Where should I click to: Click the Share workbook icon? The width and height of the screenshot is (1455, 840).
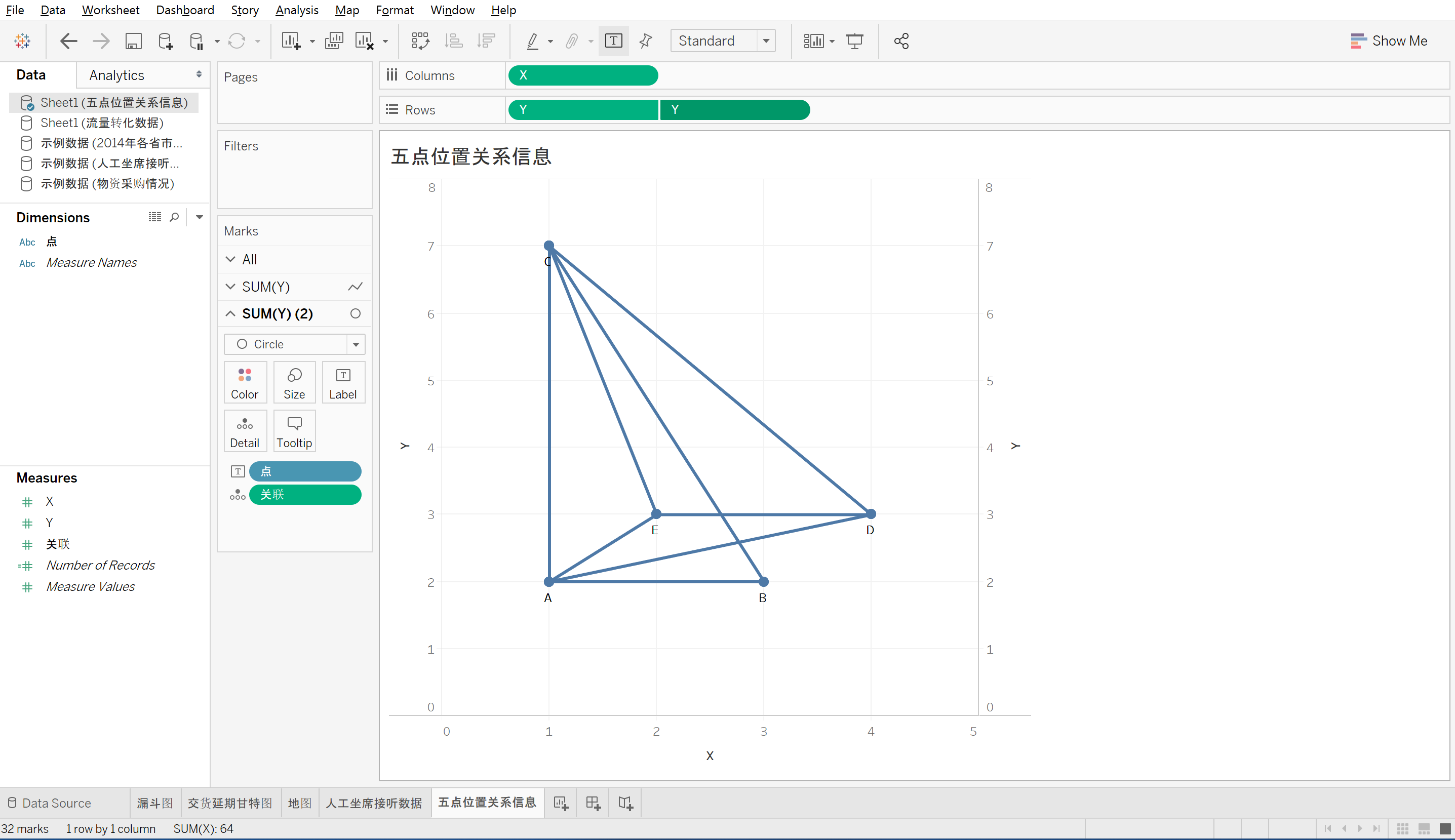point(901,41)
